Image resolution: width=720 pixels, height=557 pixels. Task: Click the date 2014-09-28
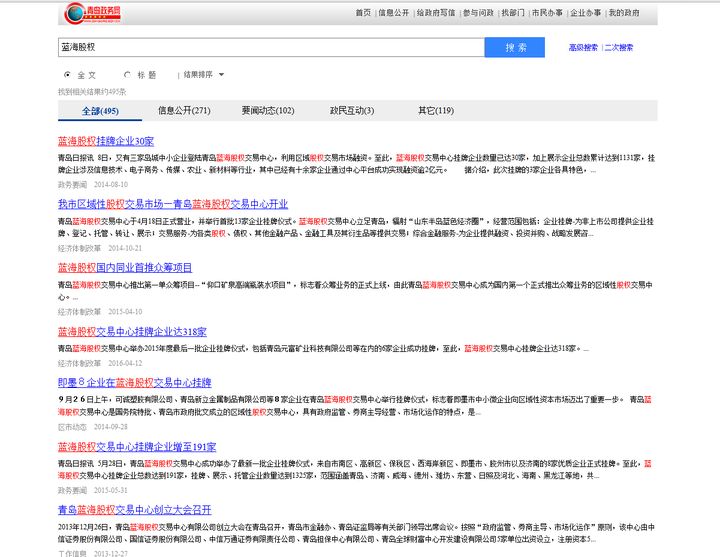pos(111,427)
